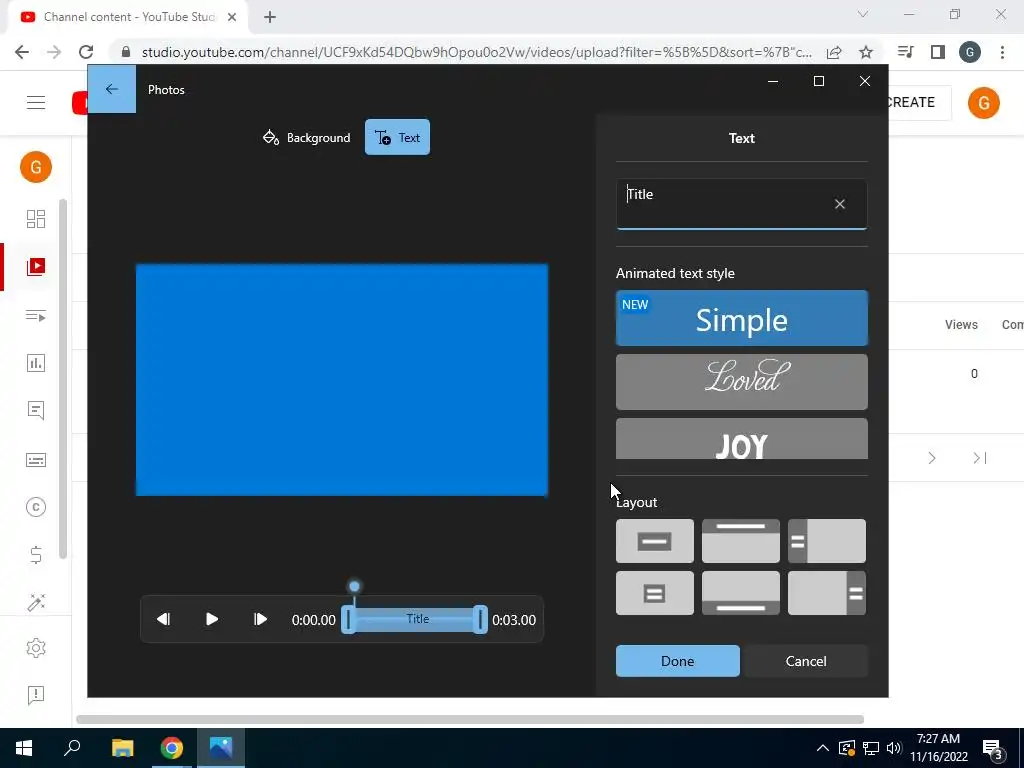Open Earn dollar icon in Studio sidebar
The width and height of the screenshot is (1024, 768).
click(36, 555)
